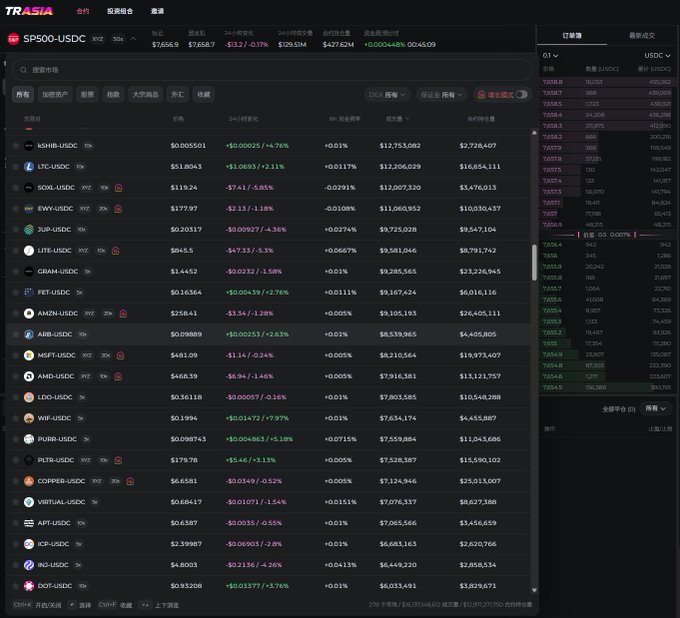
Task: Click the PURR-USDC token icon
Action: [29, 439]
